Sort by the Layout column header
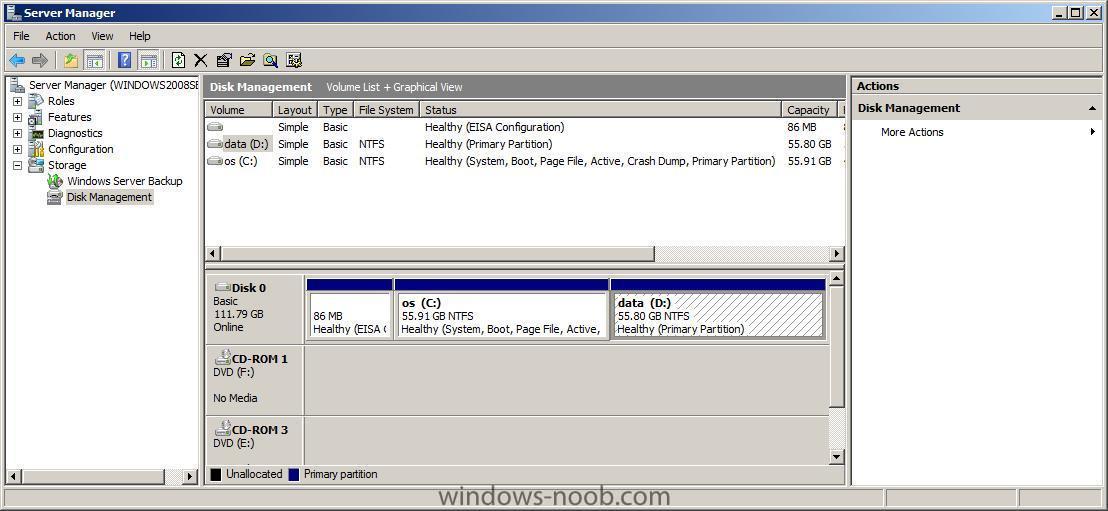 coord(295,110)
